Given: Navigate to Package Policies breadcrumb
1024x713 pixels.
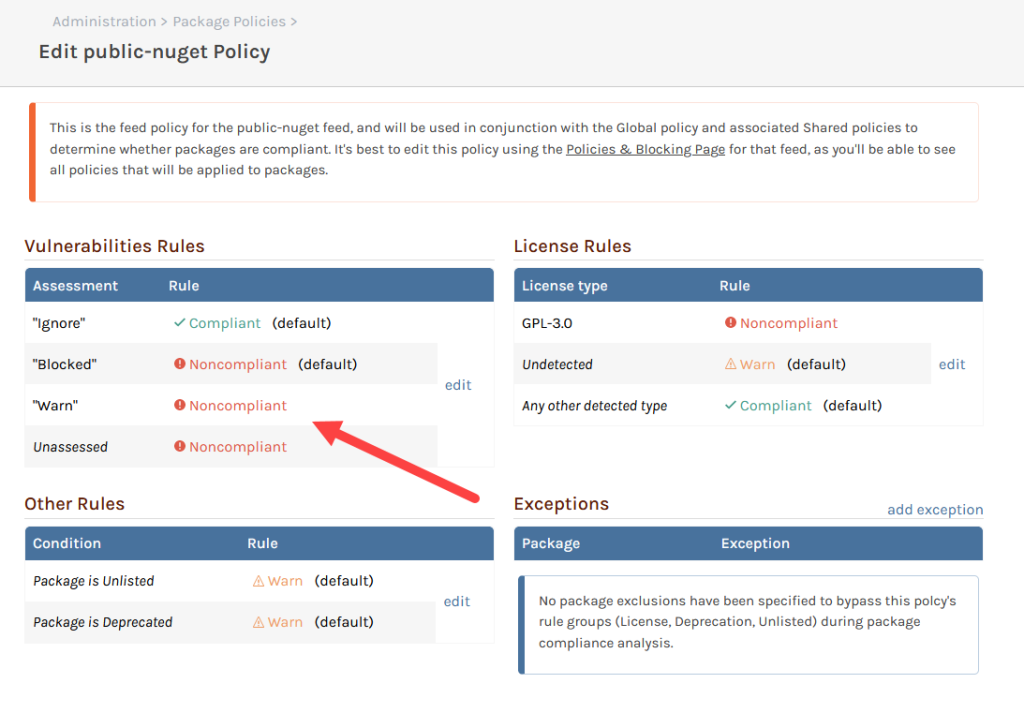Looking at the screenshot, I should click(x=229, y=21).
